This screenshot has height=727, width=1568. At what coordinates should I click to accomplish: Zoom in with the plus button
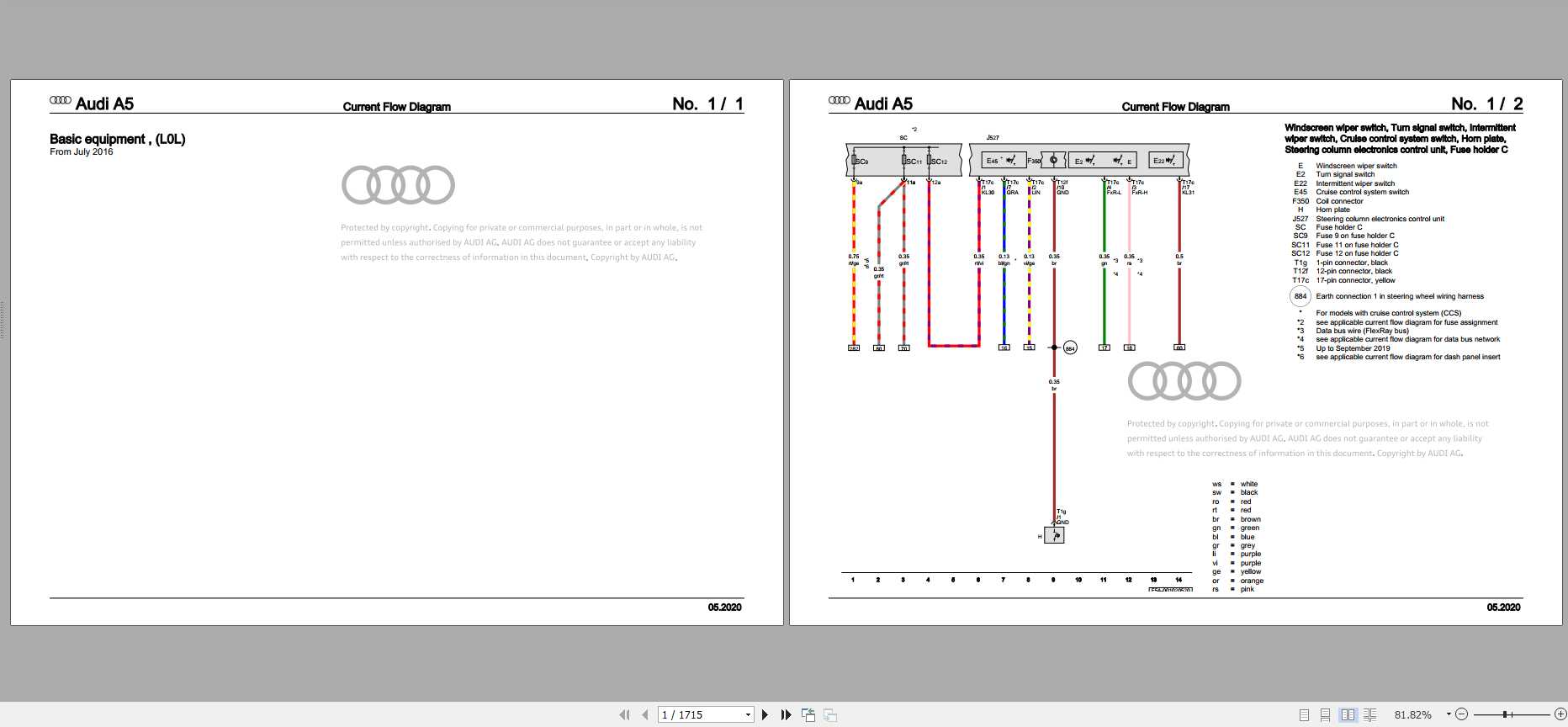click(x=1560, y=714)
